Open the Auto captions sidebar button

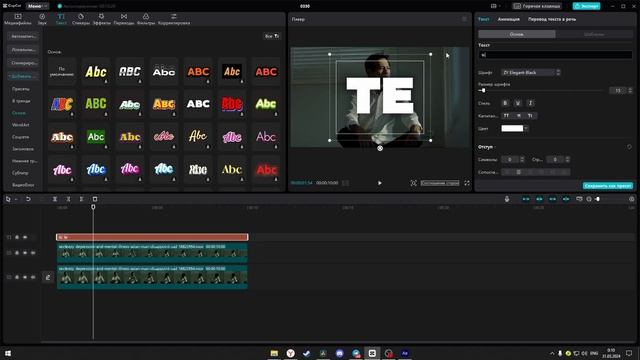23,36
